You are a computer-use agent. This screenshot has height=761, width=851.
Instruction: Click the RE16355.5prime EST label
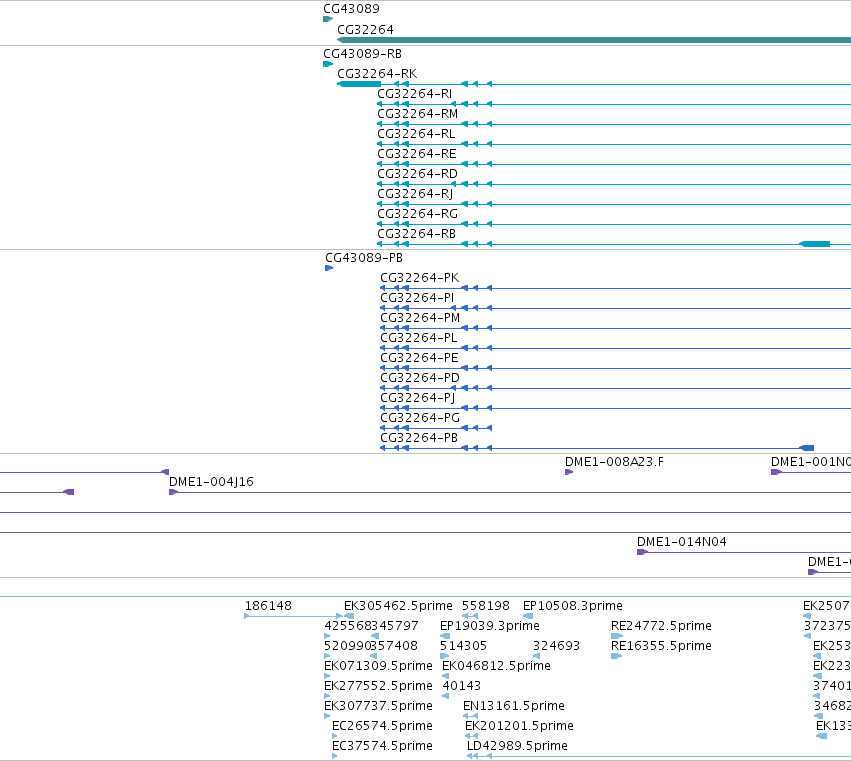(661, 646)
